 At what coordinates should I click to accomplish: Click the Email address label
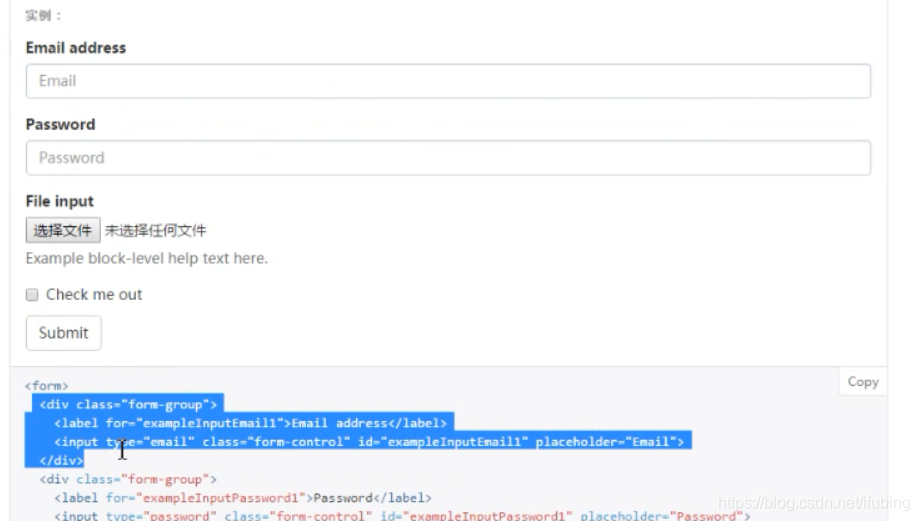pos(76,48)
